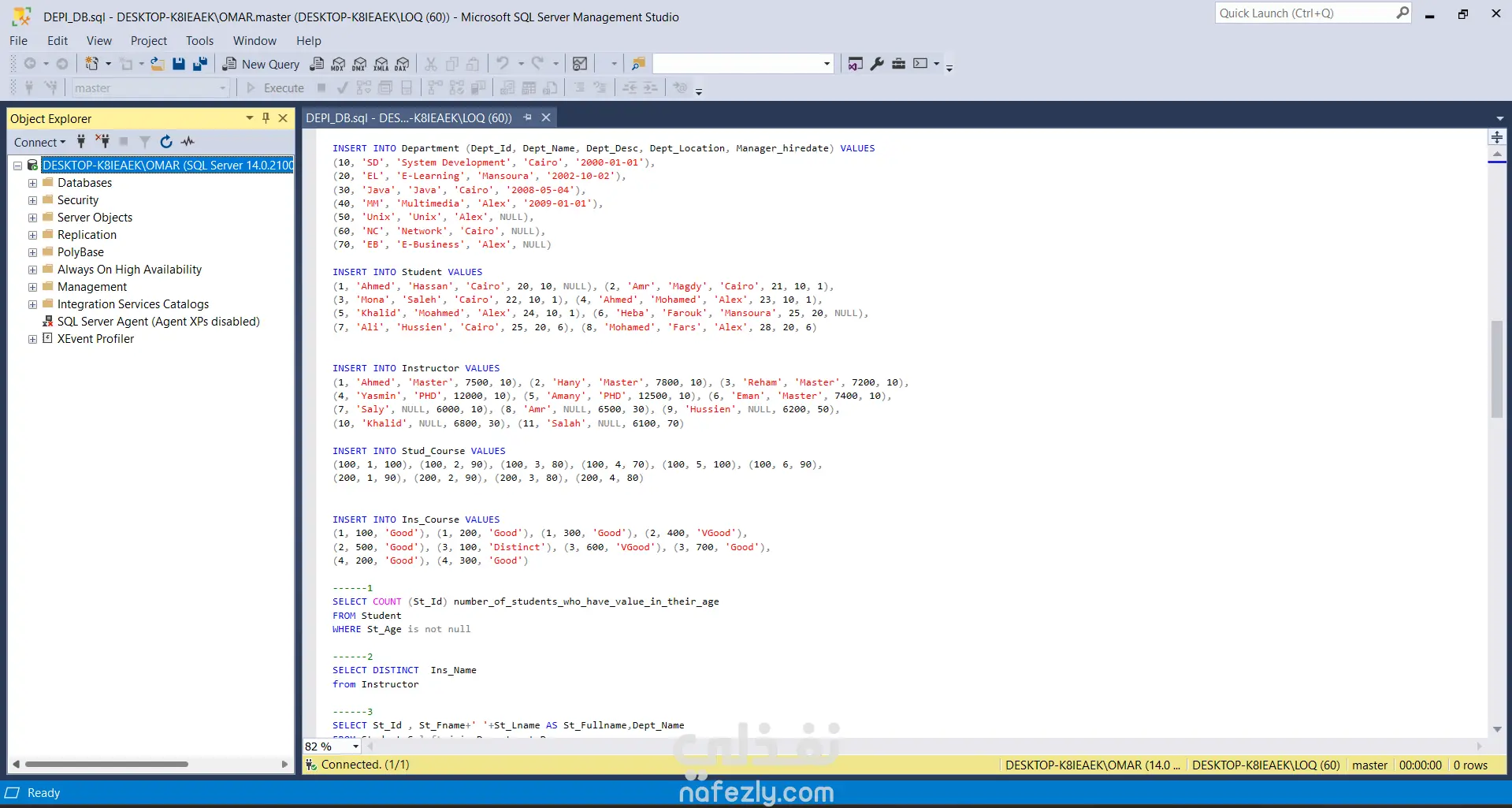Collapse the DESKTOP-K8IEAEK\OMAR server node
This screenshot has height=808, width=1512.
(x=17, y=166)
